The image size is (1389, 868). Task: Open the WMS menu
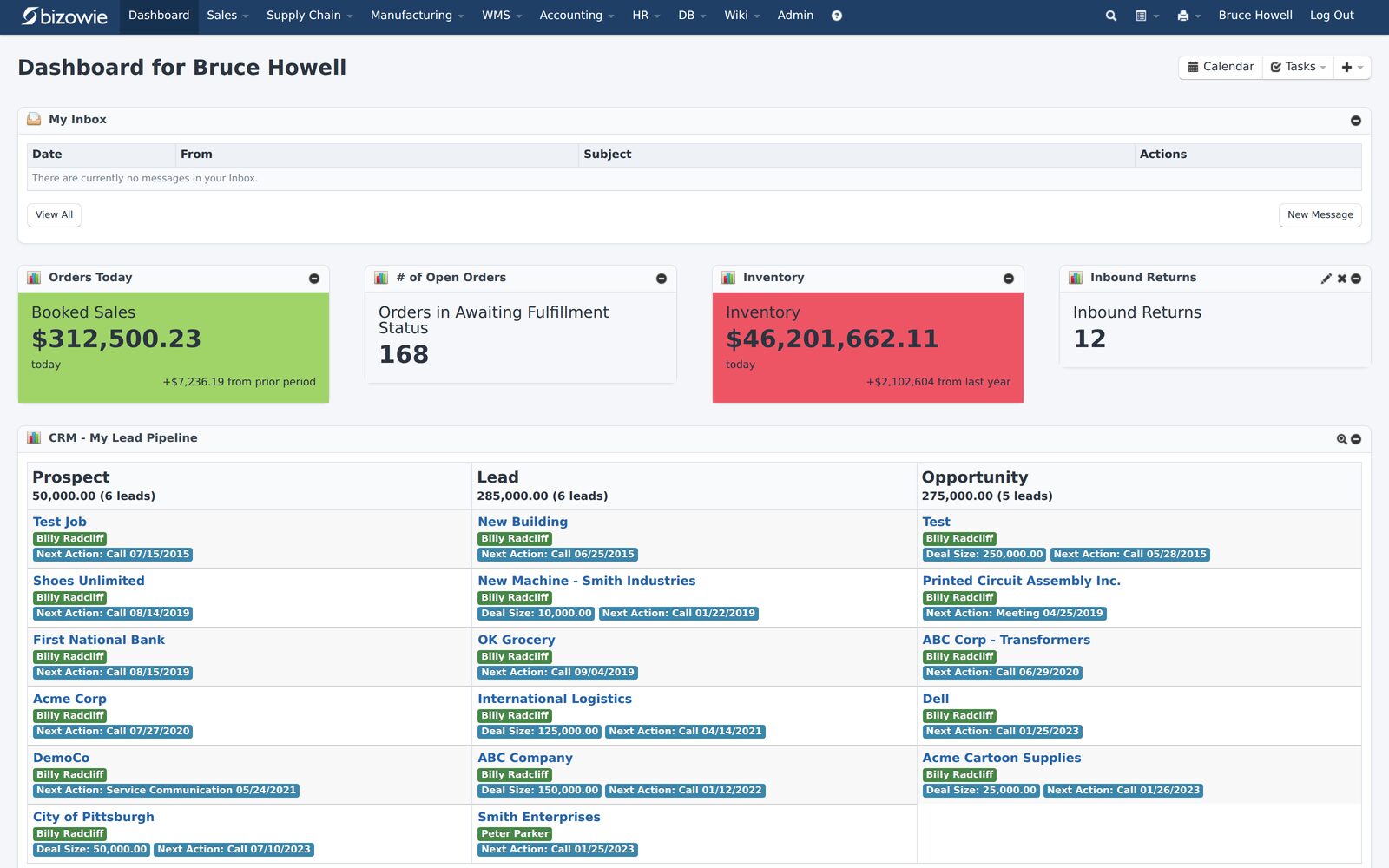click(502, 16)
